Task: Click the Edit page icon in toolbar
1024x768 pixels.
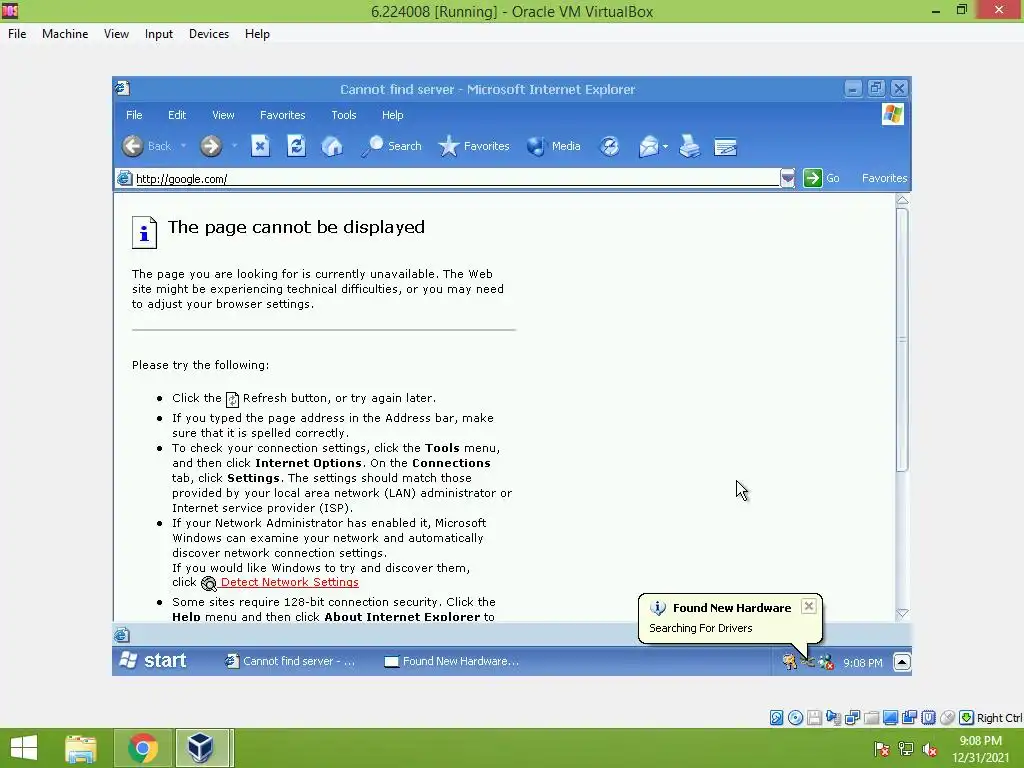Action: (x=725, y=147)
